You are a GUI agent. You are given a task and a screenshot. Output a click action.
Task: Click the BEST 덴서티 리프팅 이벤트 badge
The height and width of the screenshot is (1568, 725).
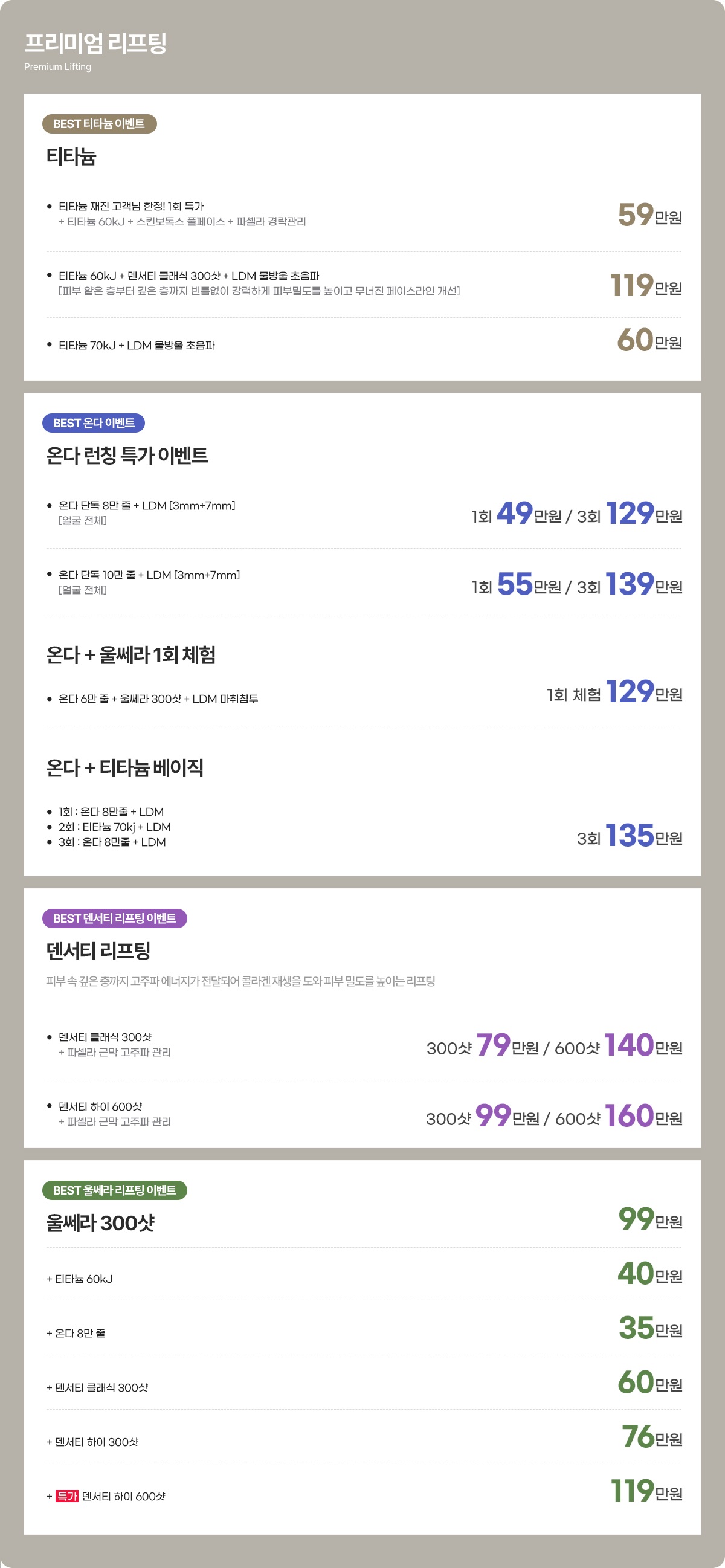point(114,918)
